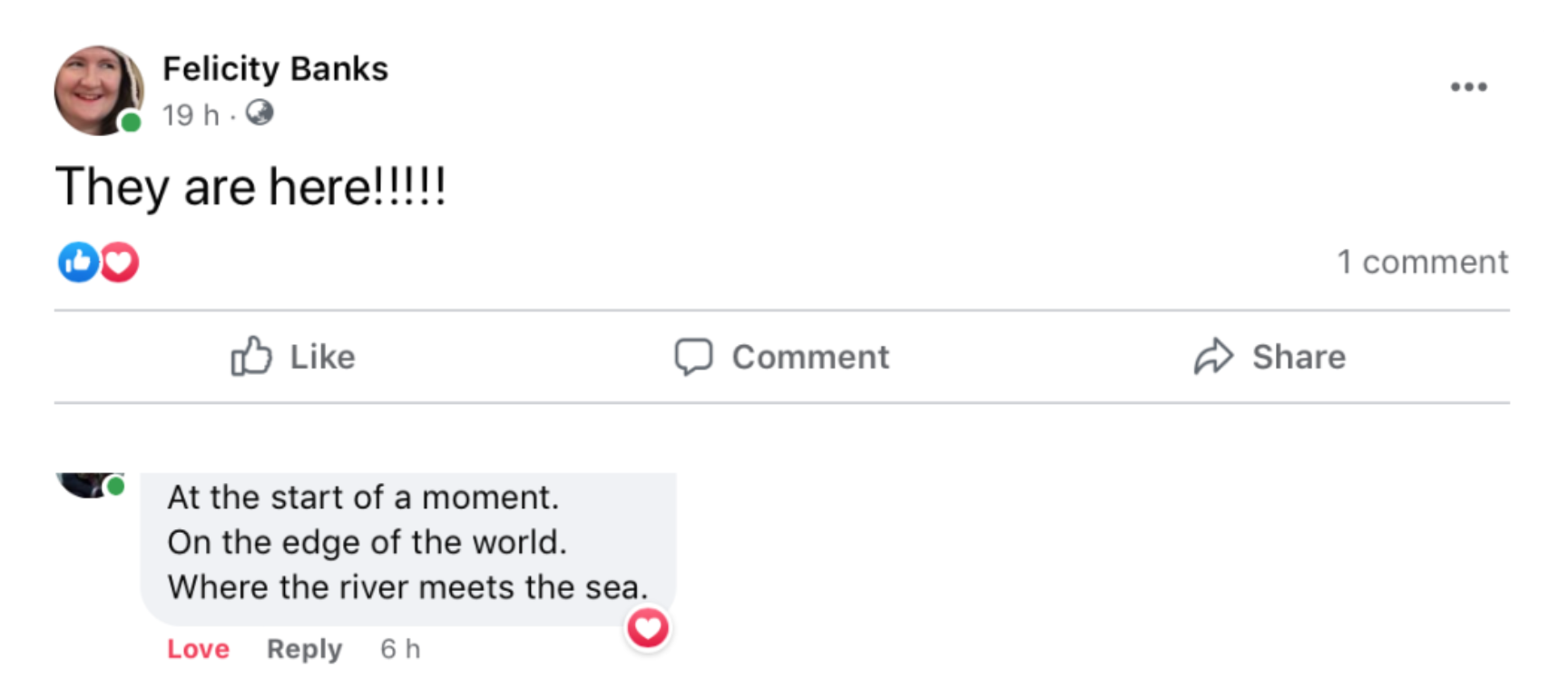This screenshot has height=699, width=1568.
Task: Open Felicity Banks' profile picture
Action: coord(98,90)
